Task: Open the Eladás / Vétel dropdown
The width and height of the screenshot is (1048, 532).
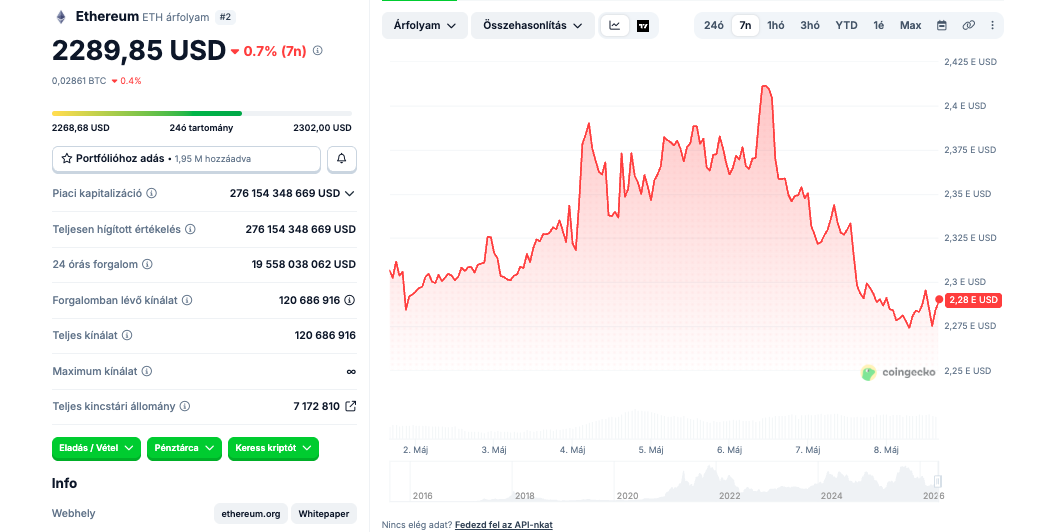Action: coord(96,448)
